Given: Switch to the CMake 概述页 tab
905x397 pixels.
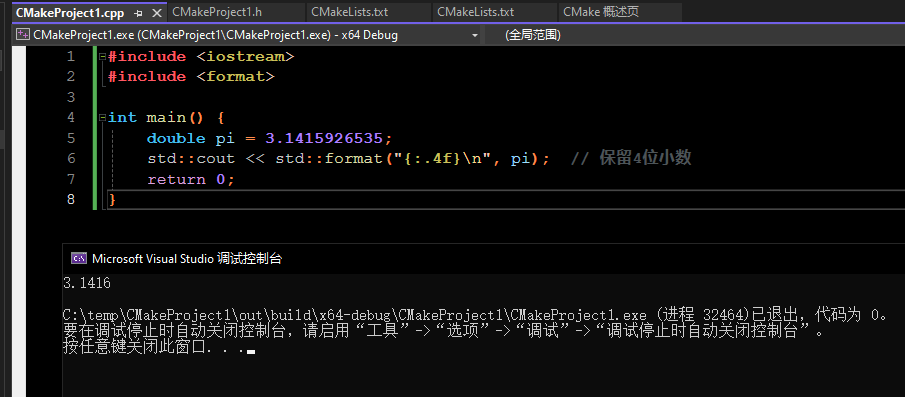Looking at the screenshot, I should [601, 12].
